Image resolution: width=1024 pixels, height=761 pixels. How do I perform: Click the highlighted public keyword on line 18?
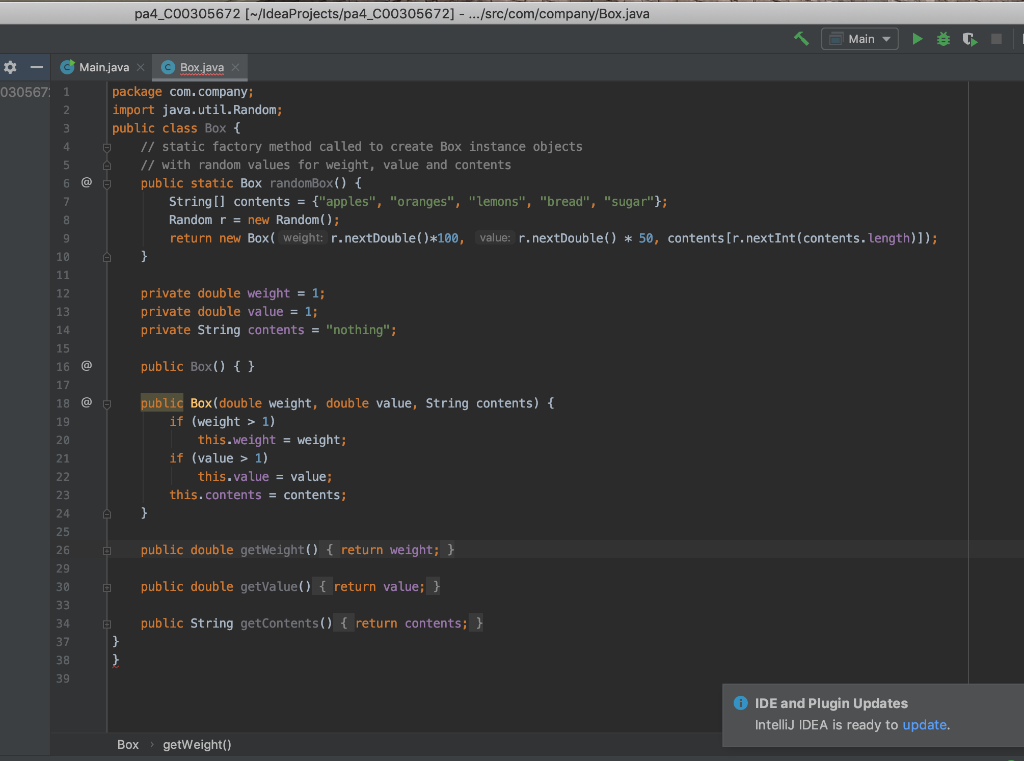(x=162, y=403)
